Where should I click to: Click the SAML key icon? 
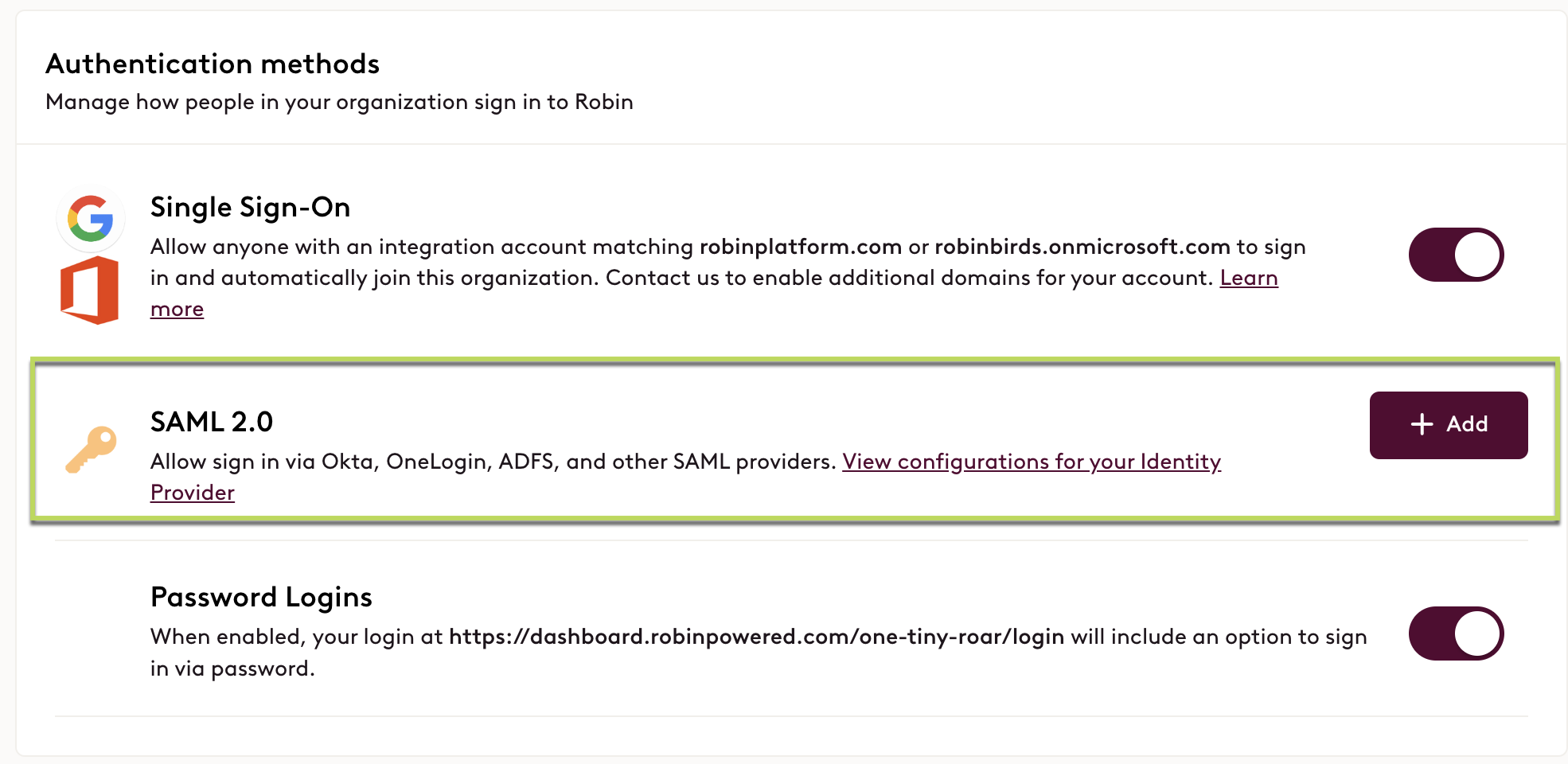[x=91, y=450]
